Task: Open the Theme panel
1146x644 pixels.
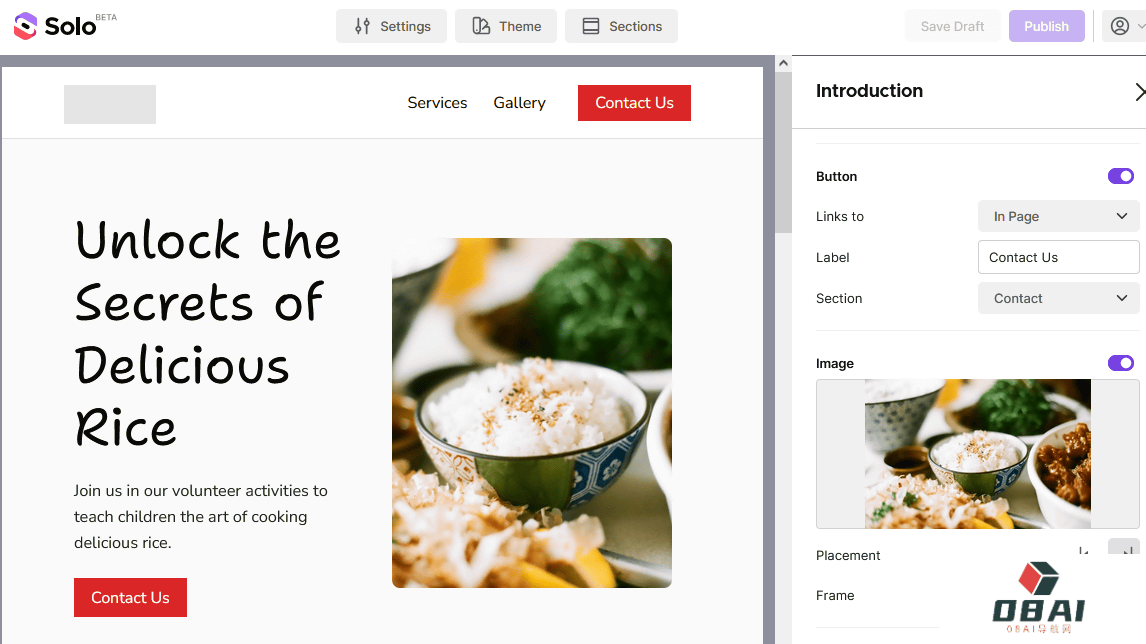Action: tap(506, 26)
